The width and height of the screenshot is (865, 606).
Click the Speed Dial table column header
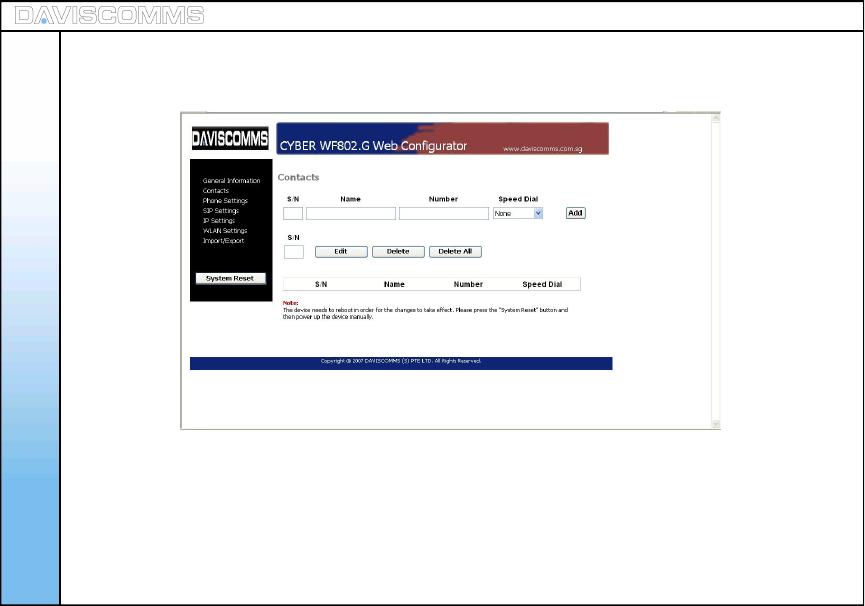542,285
